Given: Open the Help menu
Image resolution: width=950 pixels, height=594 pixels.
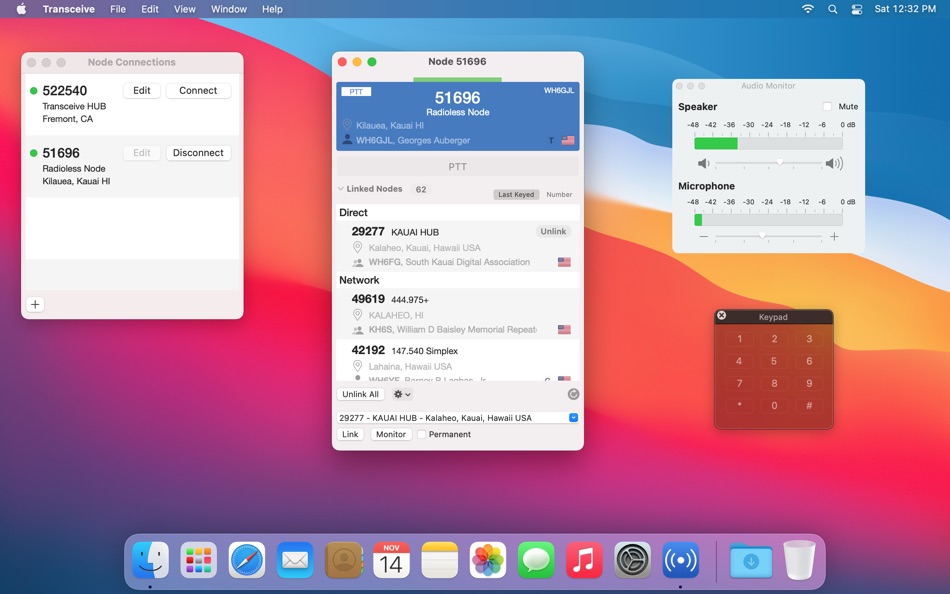Looking at the screenshot, I should coord(272,9).
